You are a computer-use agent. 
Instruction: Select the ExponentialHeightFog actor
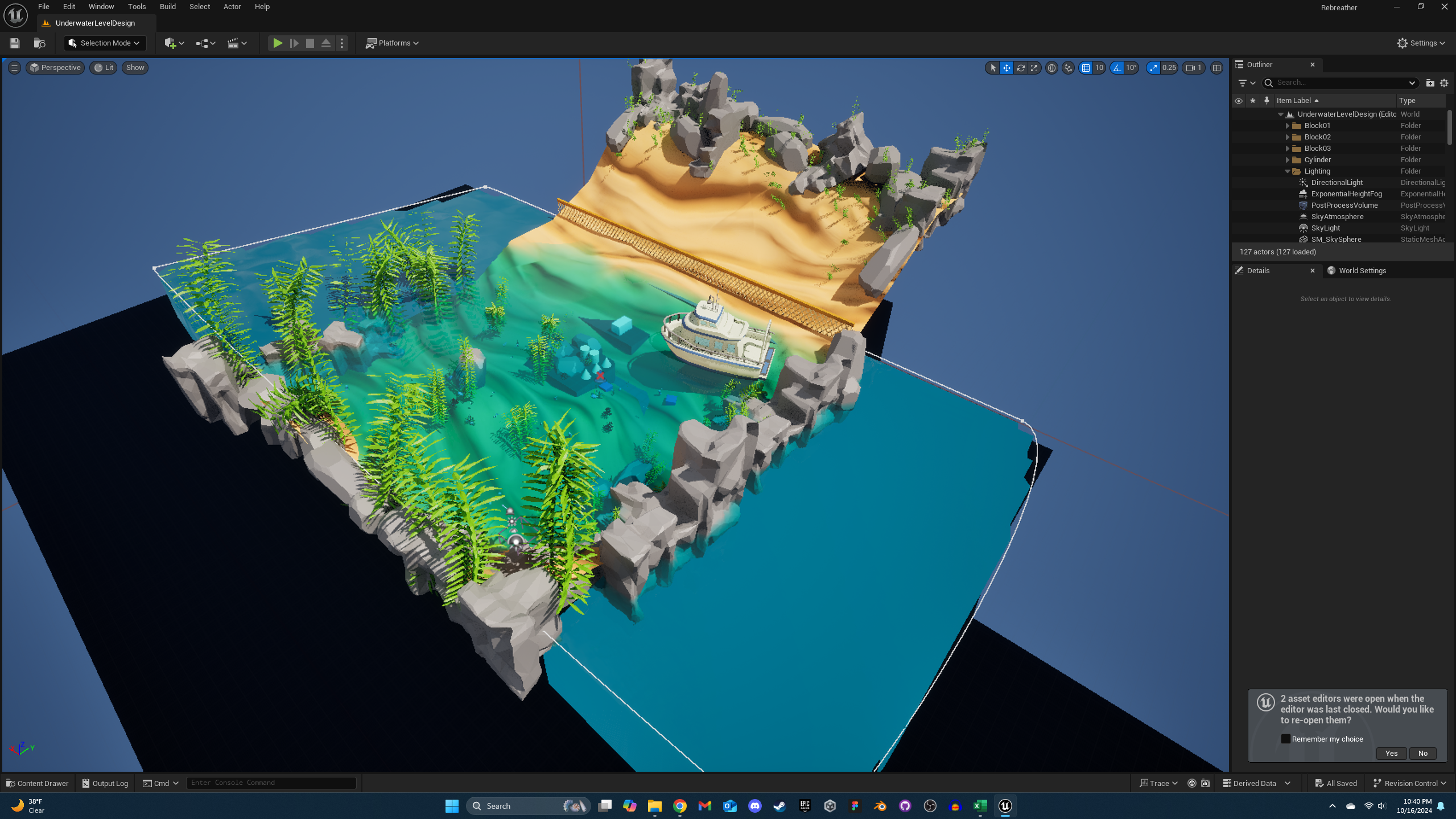coord(1346,194)
